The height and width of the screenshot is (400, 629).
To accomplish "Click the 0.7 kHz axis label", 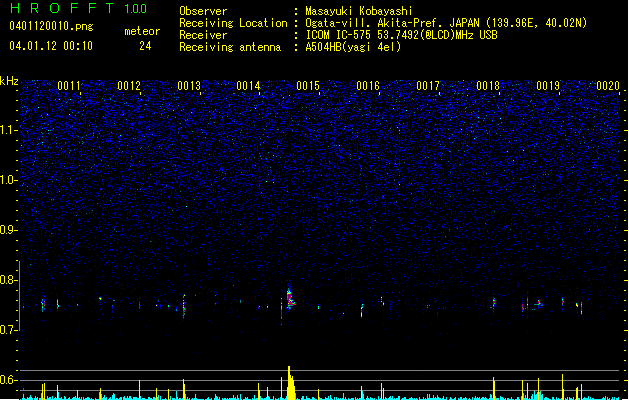I will (x=9, y=330).
